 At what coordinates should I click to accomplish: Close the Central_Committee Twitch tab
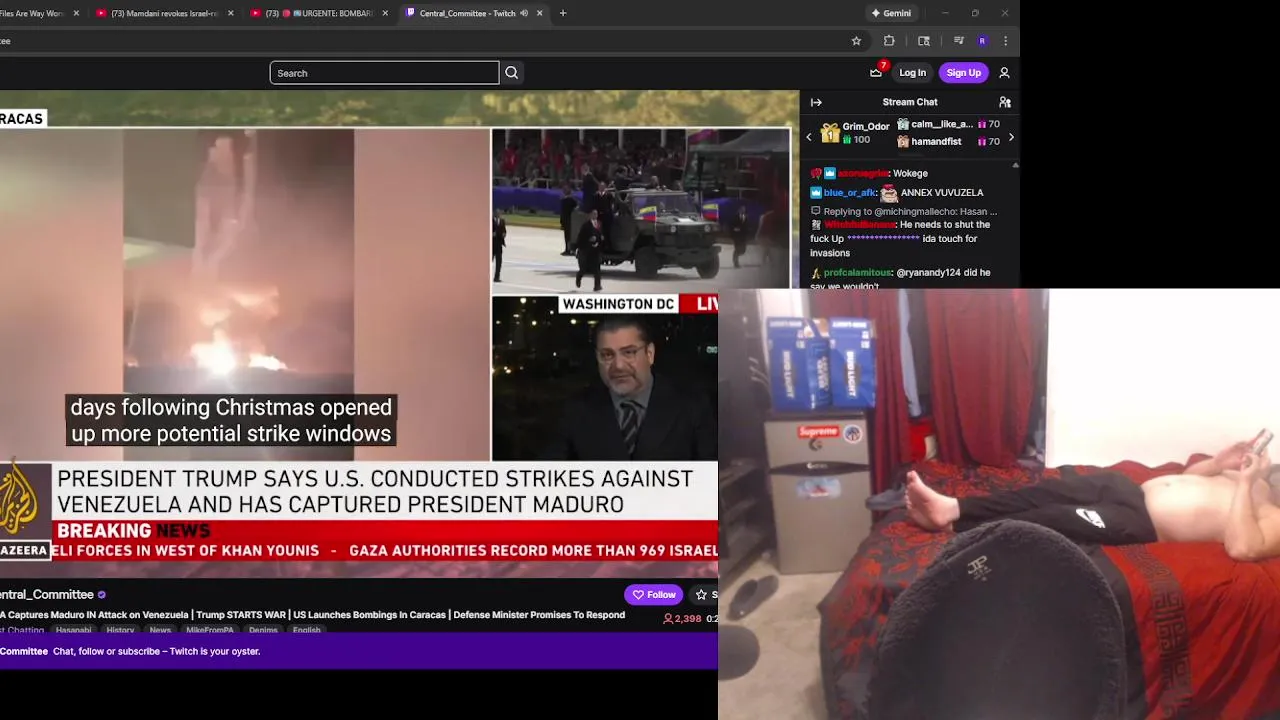pyautogui.click(x=540, y=13)
